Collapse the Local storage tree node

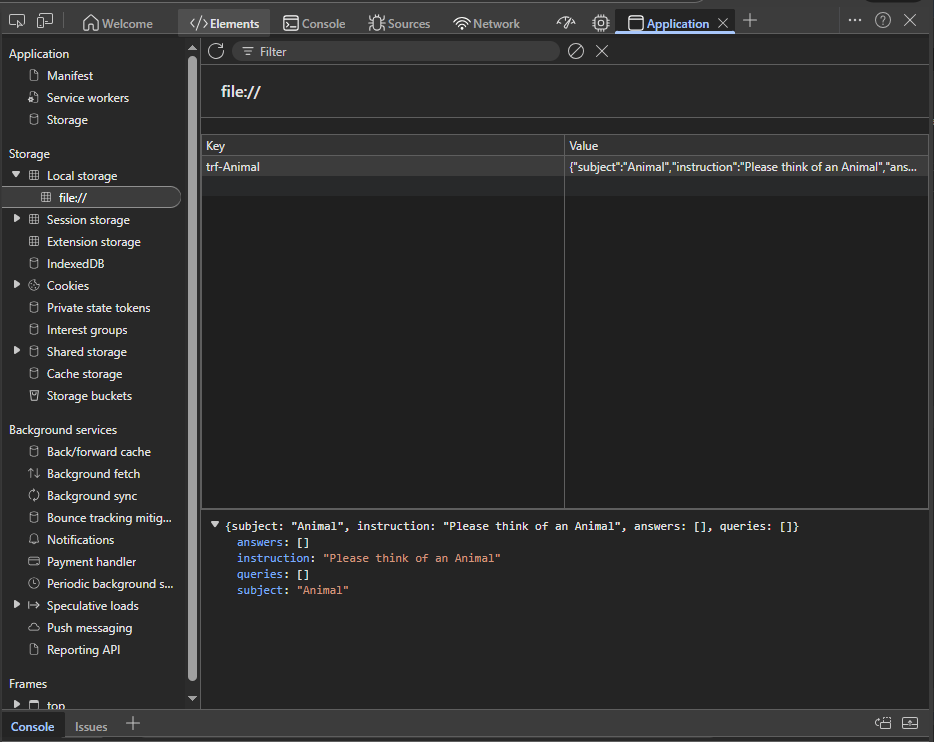coord(16,175)
